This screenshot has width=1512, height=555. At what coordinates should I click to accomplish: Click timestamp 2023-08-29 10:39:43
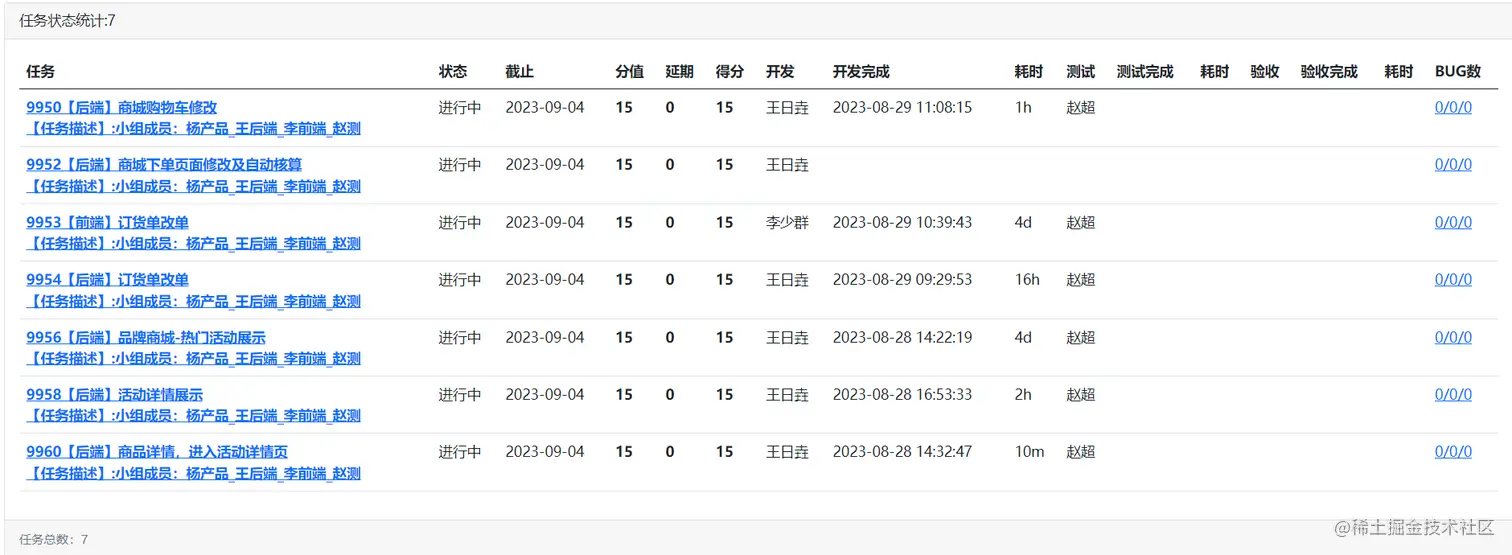point(902,222)
